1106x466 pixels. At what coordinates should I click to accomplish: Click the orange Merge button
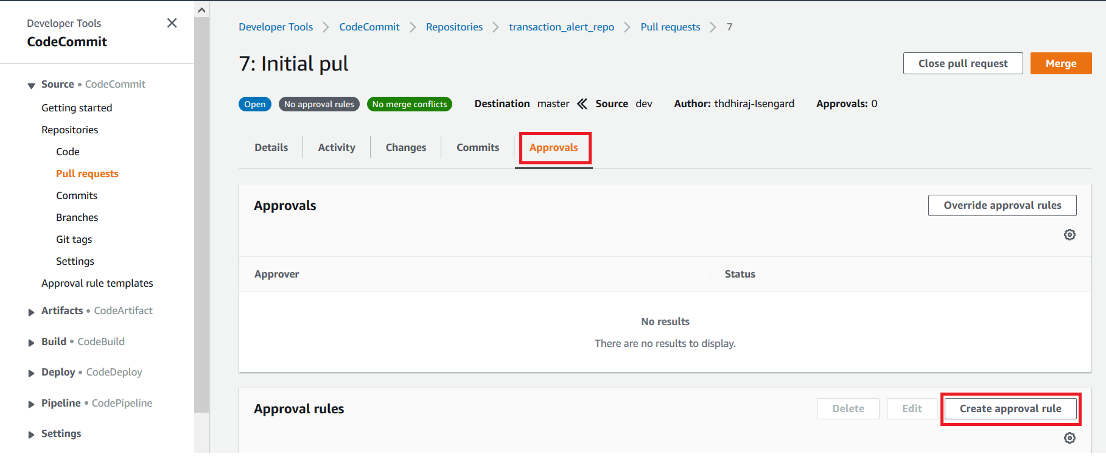[x=1061, y=63]
